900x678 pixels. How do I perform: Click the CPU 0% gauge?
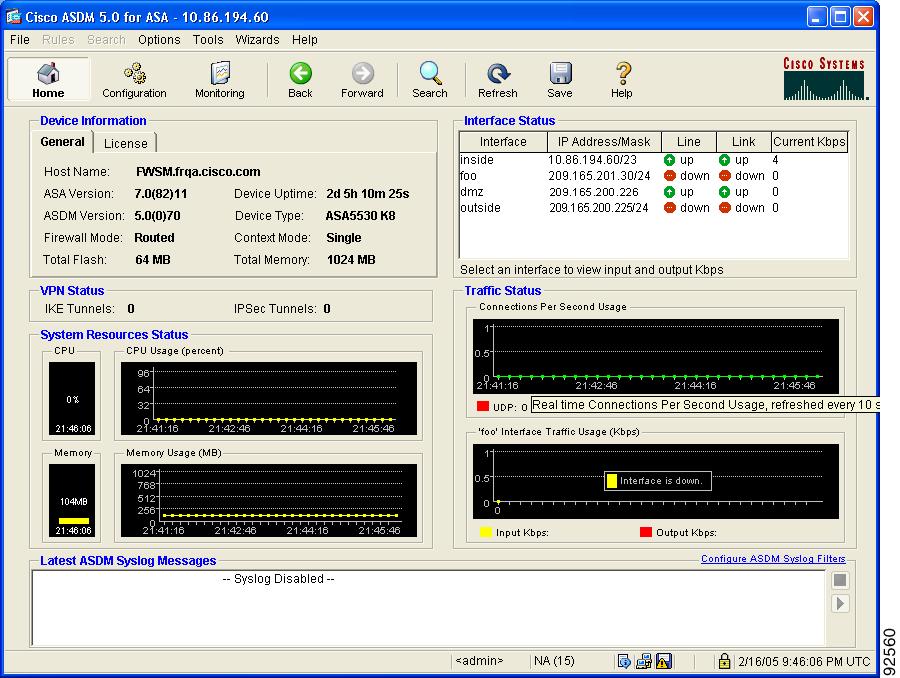tap(72, 398)
